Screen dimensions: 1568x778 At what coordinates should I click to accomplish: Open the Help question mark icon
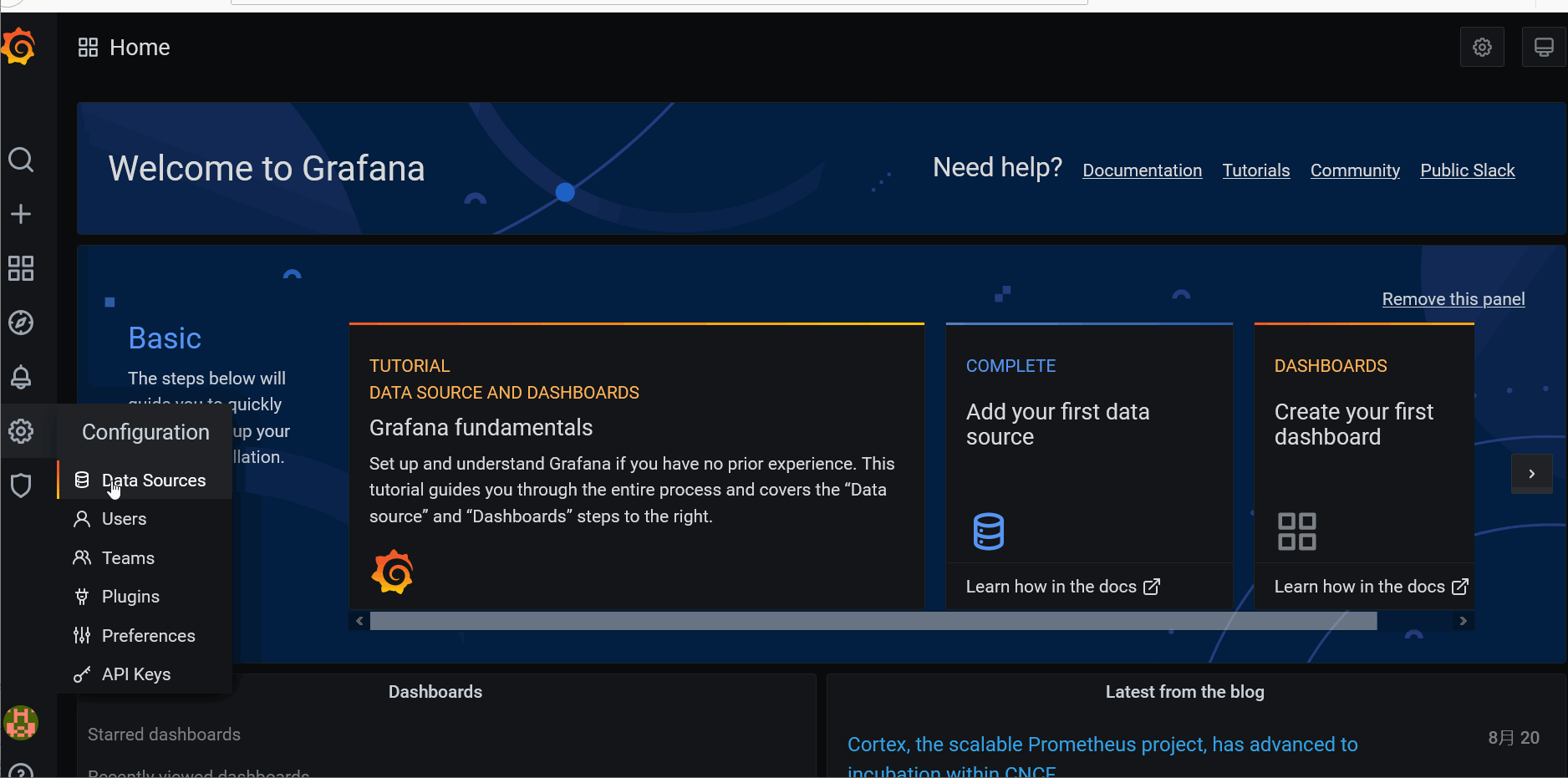(x=21, y=771)
